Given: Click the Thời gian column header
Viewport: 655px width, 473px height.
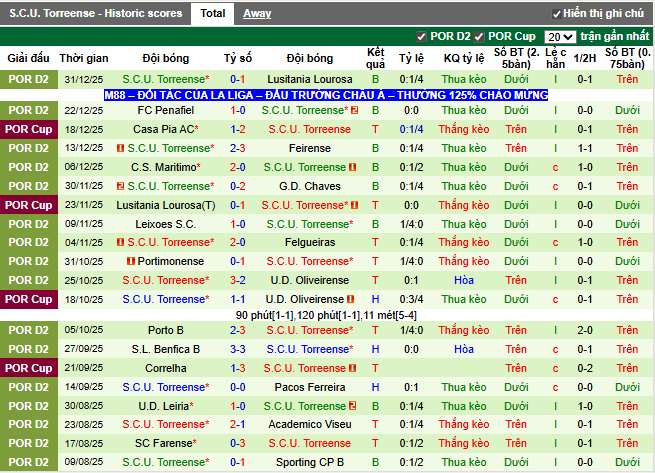Looking at the screenshot, I should click(x=84, y=58).
